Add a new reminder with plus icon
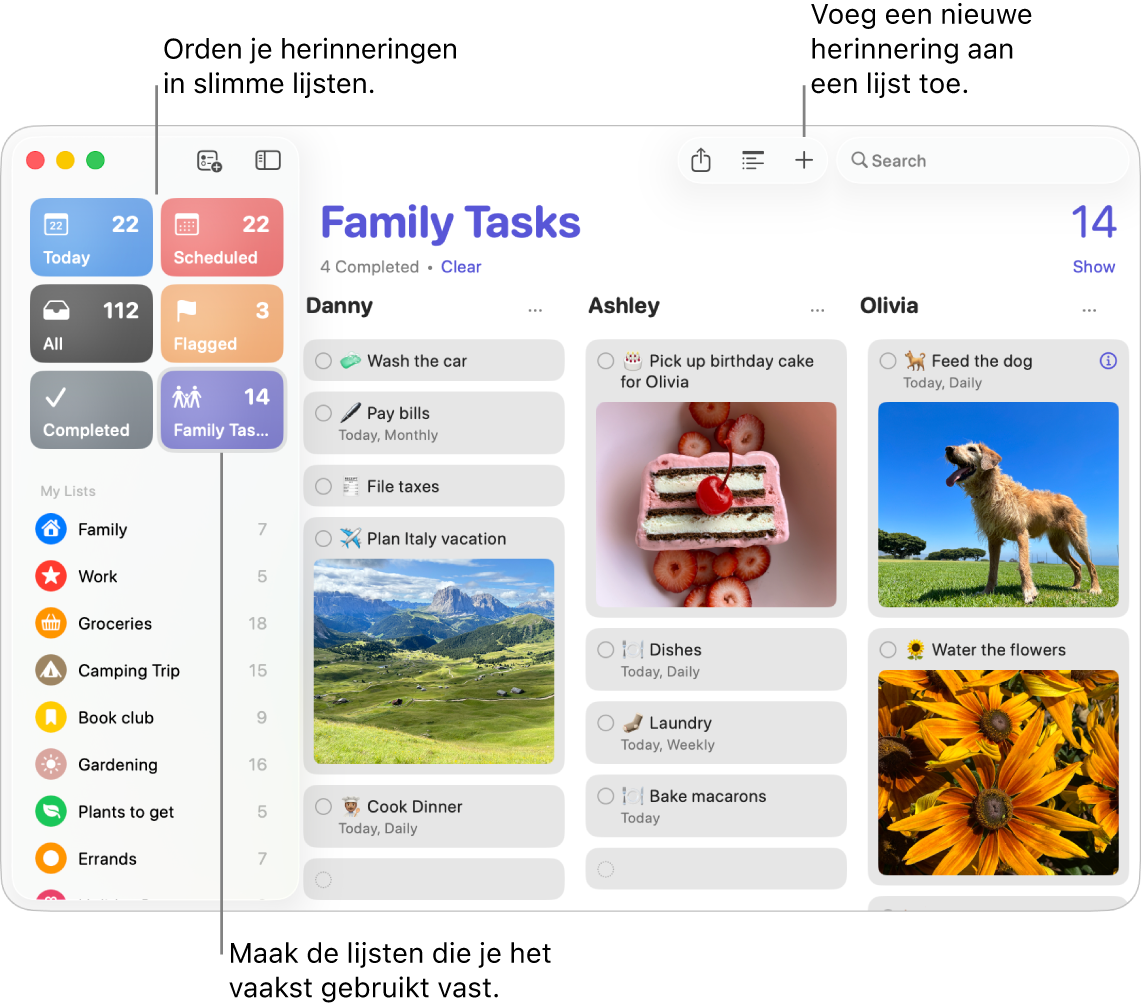 pos(806,160)
